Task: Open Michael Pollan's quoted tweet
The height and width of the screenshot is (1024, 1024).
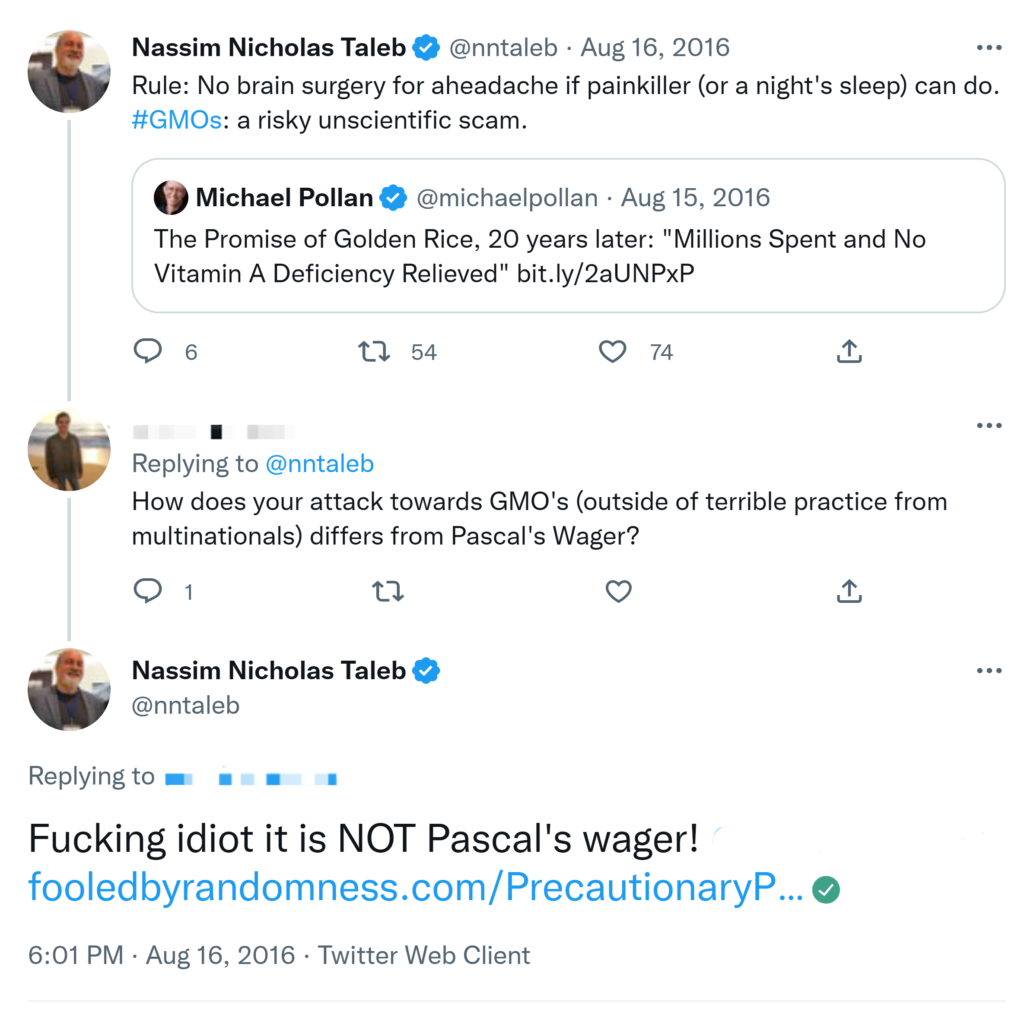Action: (x=568, y=255)
